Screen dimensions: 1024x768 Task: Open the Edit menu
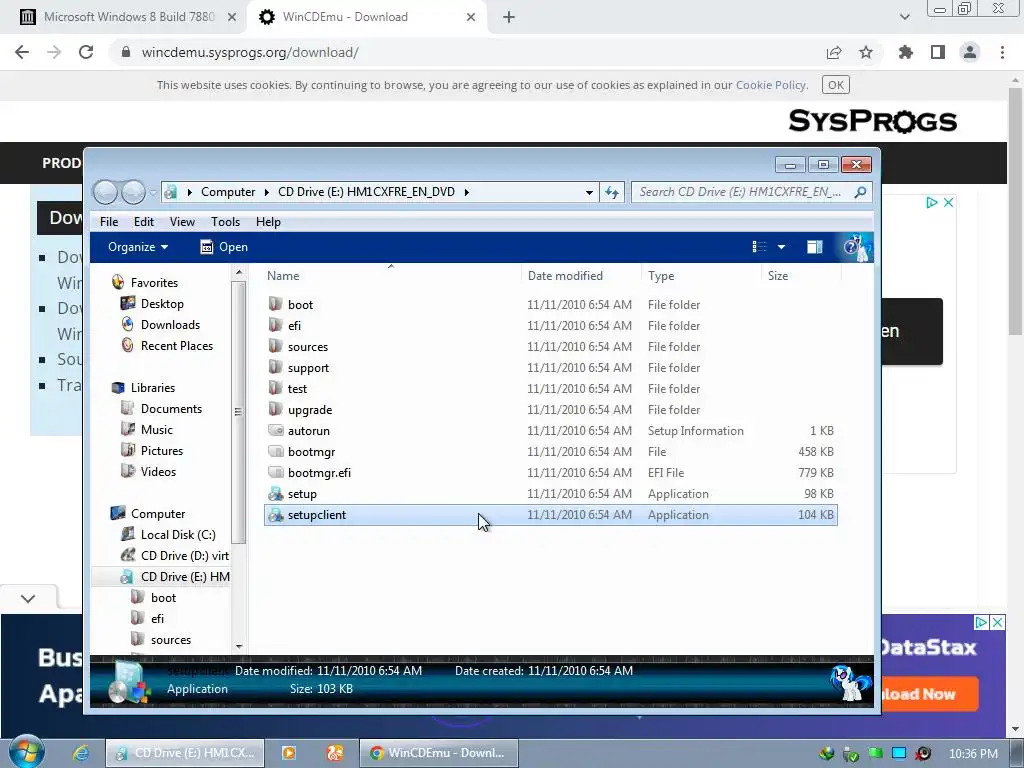click(144, 222)
